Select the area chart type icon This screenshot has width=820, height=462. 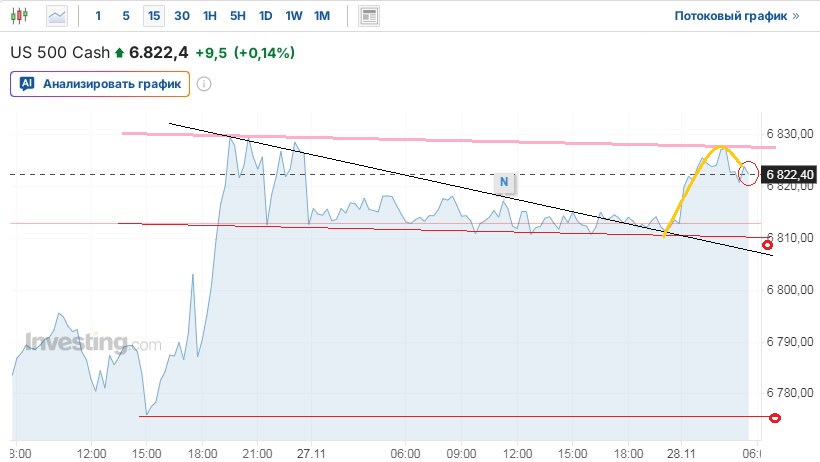point(58,16)
